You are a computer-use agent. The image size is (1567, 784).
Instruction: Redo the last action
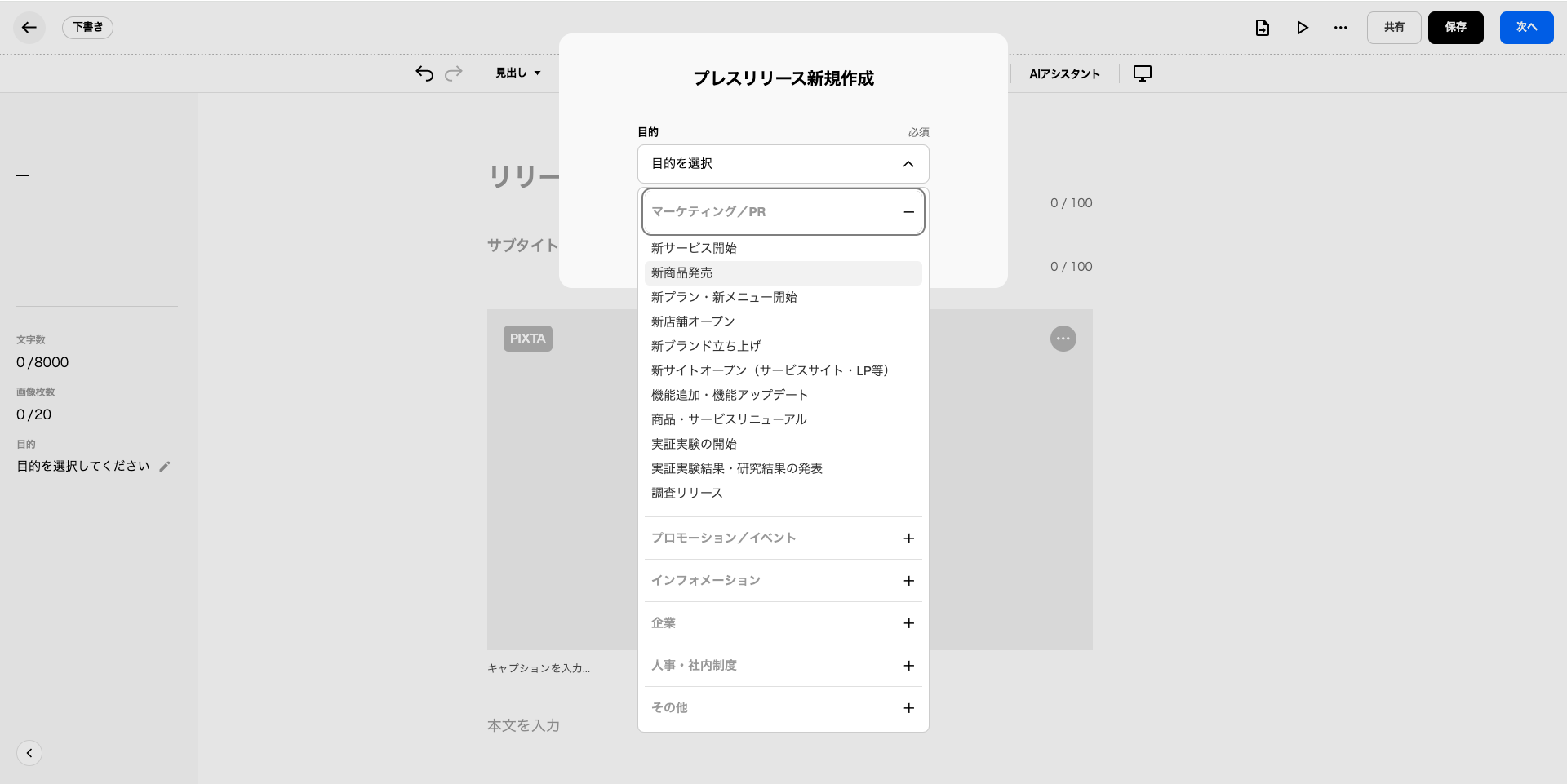(454, 73)
